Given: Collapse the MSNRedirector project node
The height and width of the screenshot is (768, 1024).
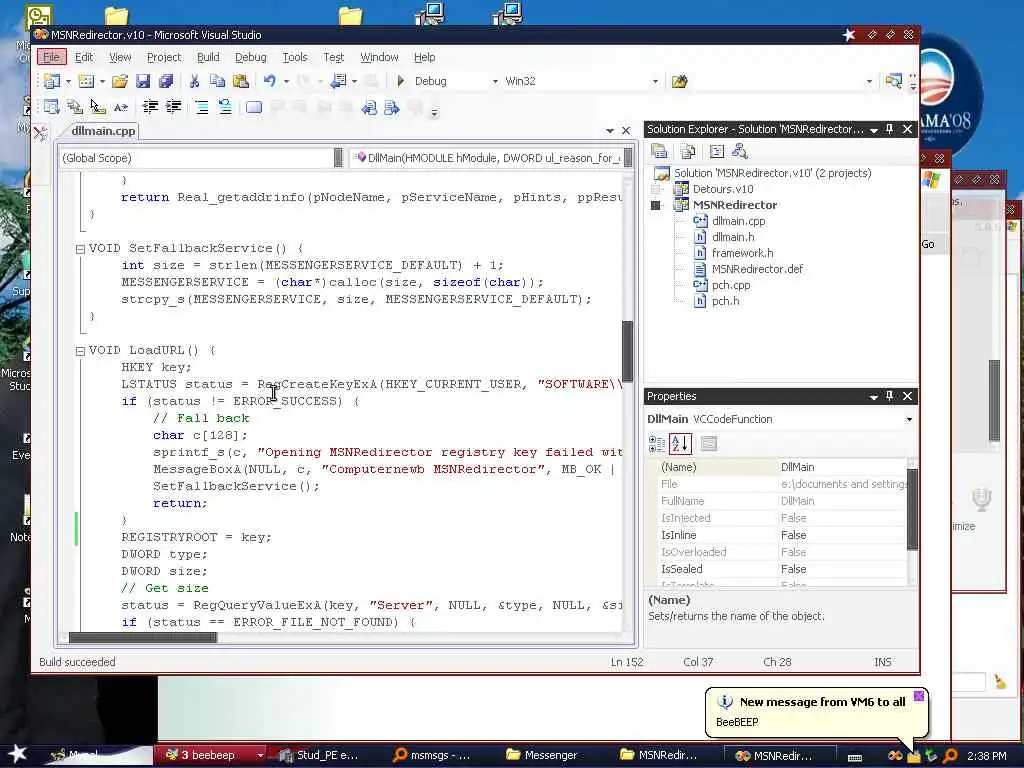Looking at the screenshot, I should click(x=656, y=205).
